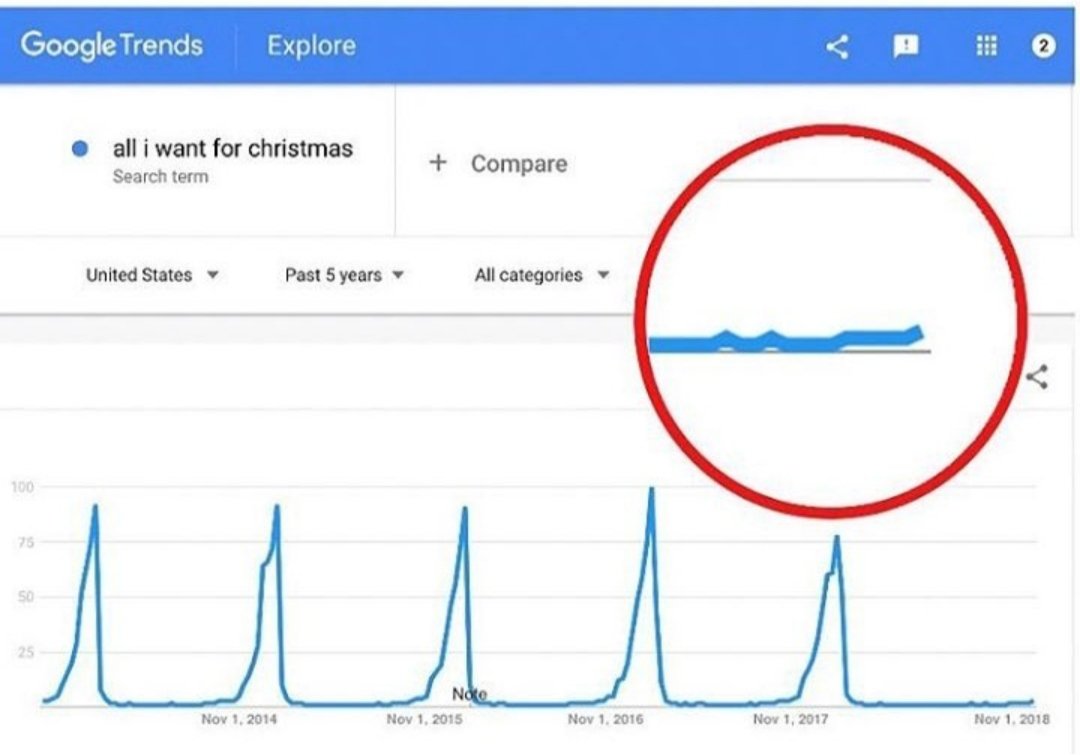Select the highest peak before Nov 2017

point(651,490)
